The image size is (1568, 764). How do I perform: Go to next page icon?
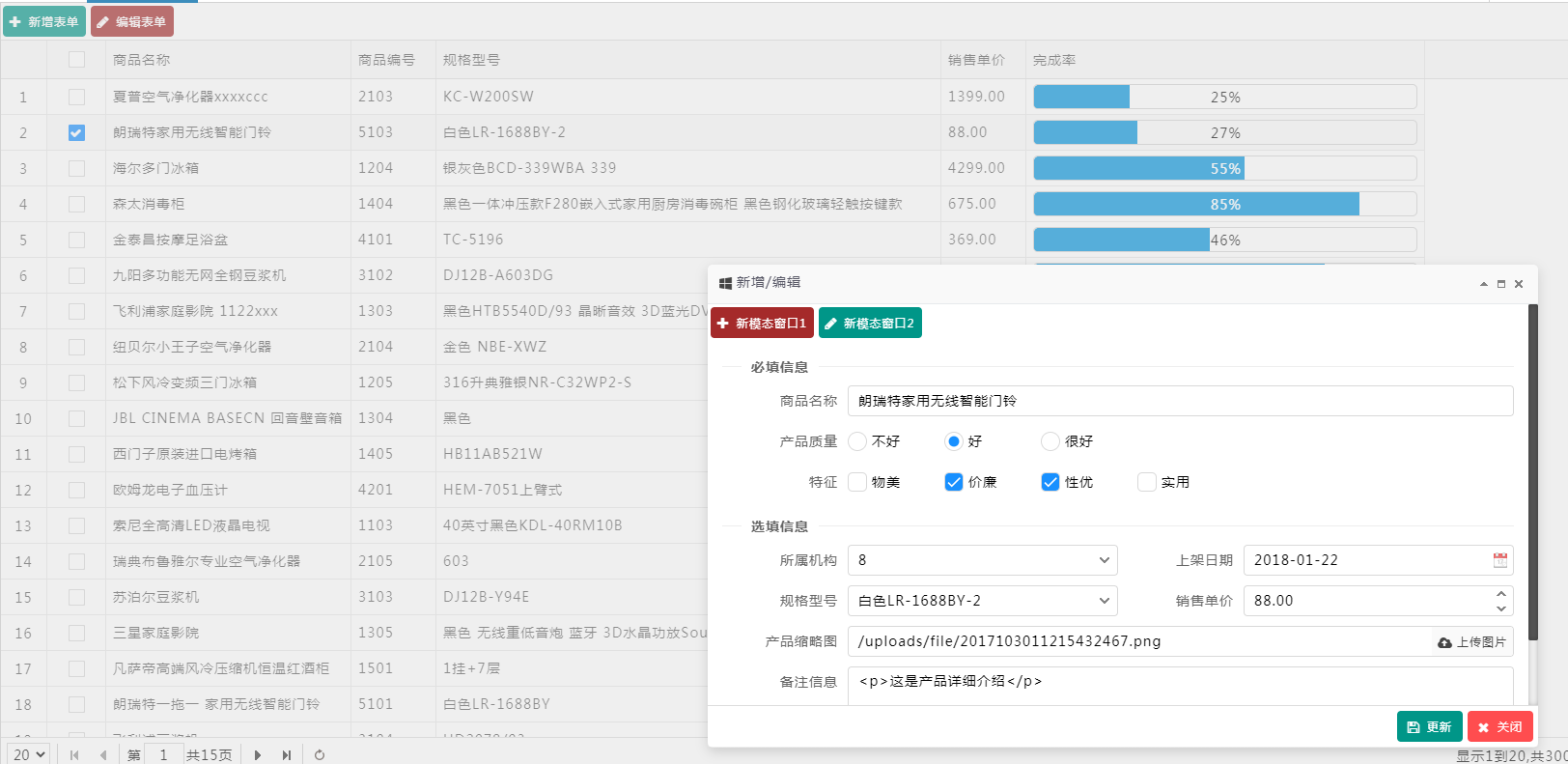257,755
